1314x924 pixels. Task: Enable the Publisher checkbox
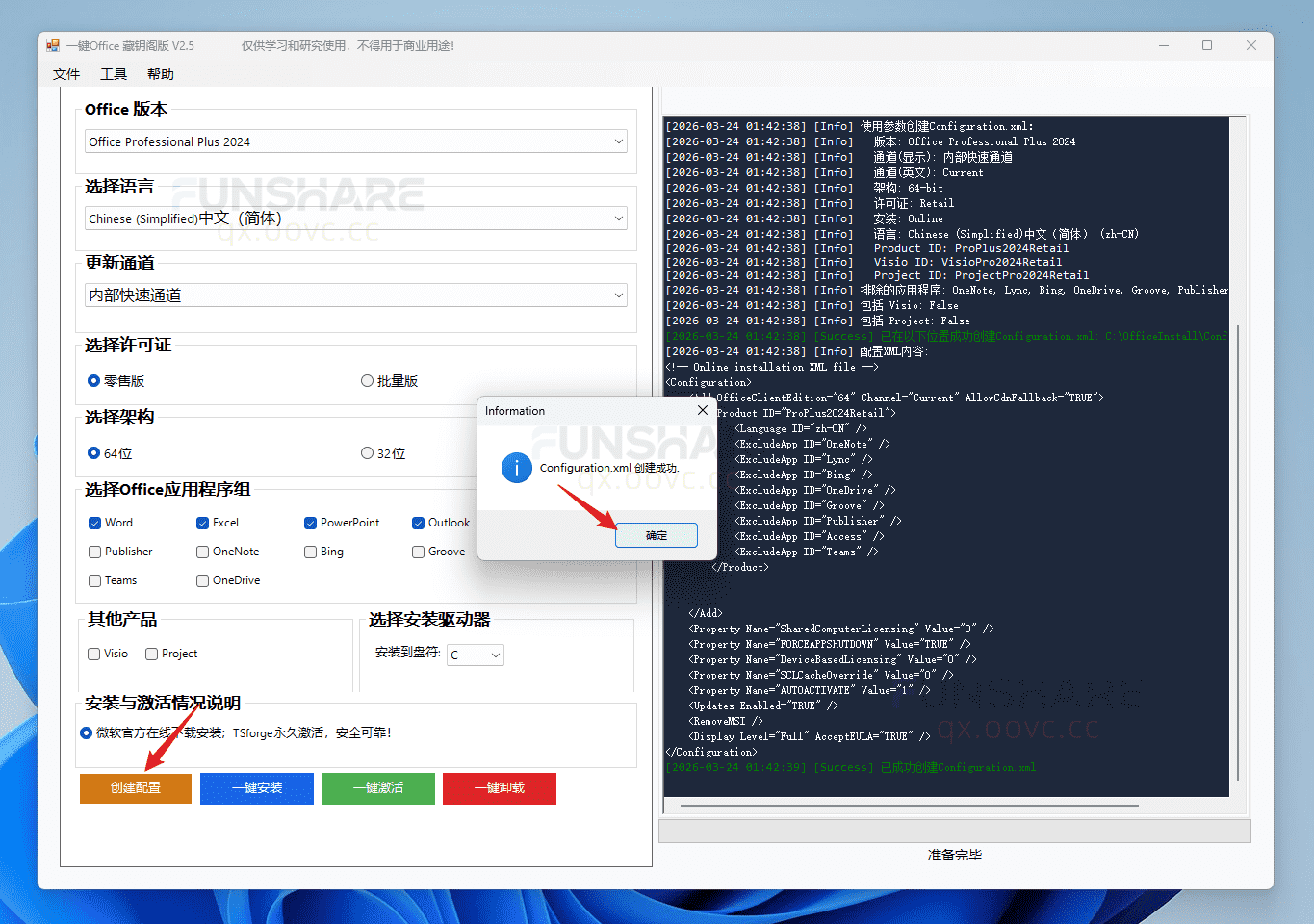pos(95,552)
